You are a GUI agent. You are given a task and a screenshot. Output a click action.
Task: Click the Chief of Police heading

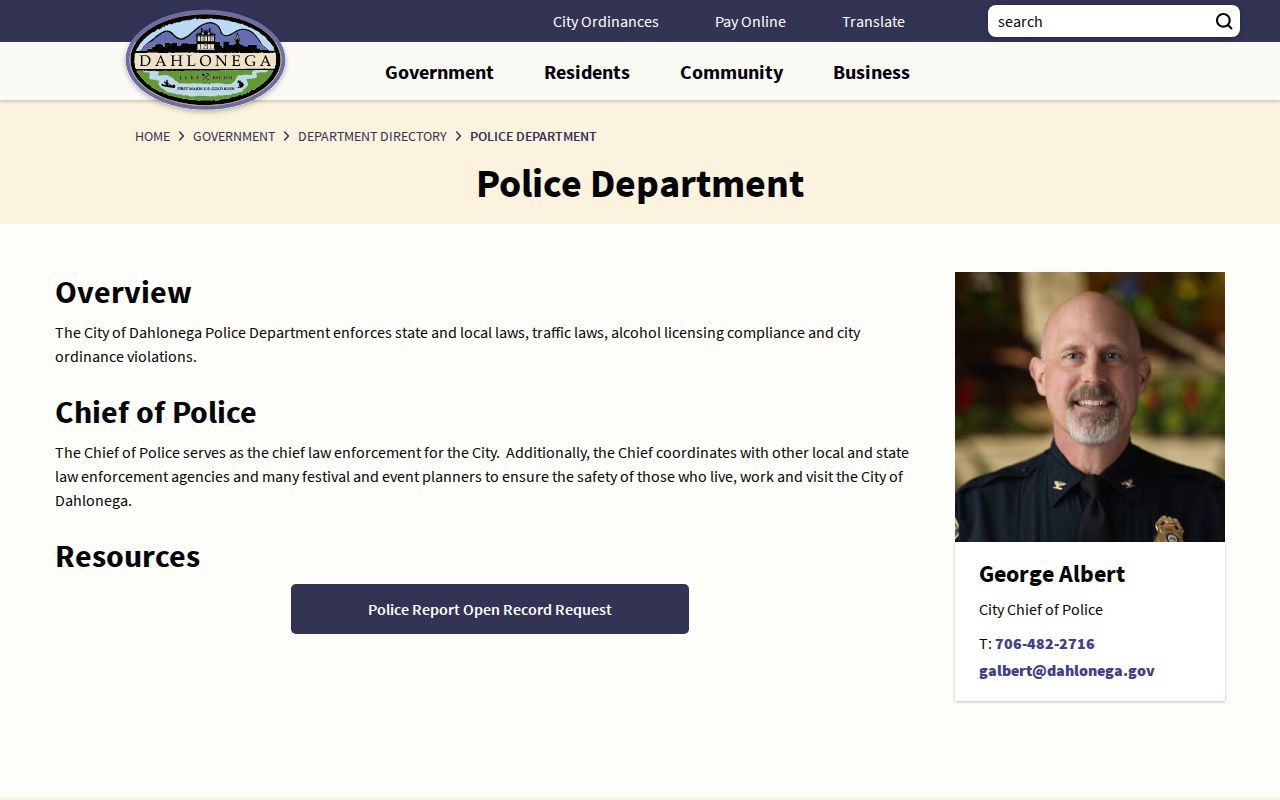pos(156,412)
